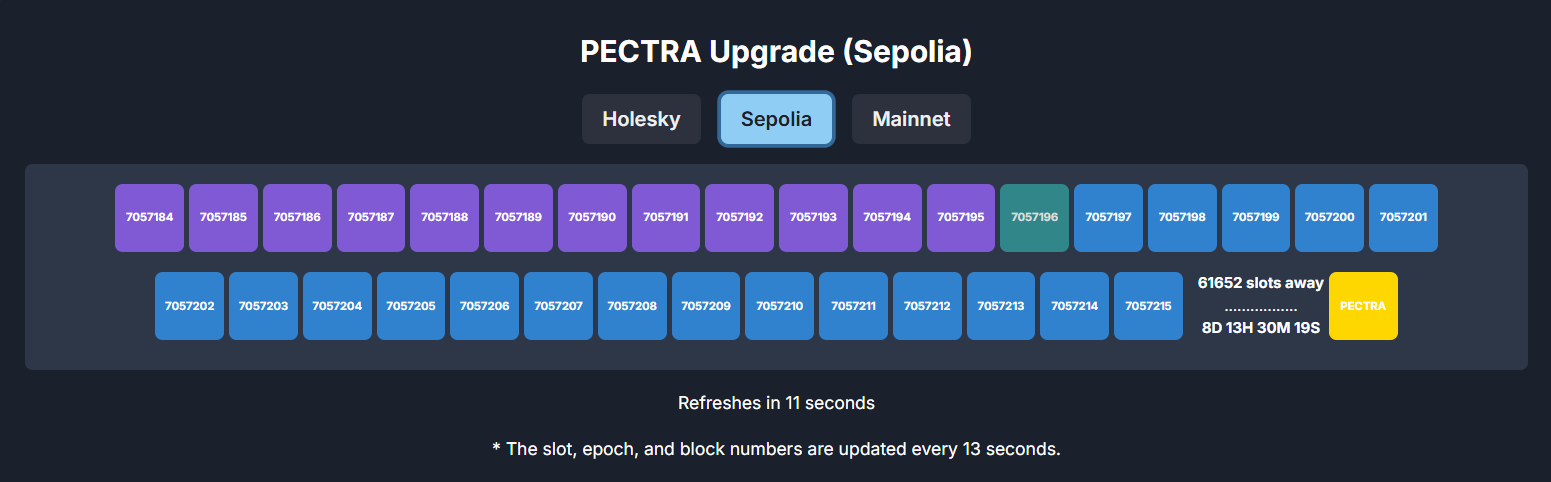Screen dimensions: 1551x482
Task: Select past slot 7057187
Action: (x=371, y=217)
